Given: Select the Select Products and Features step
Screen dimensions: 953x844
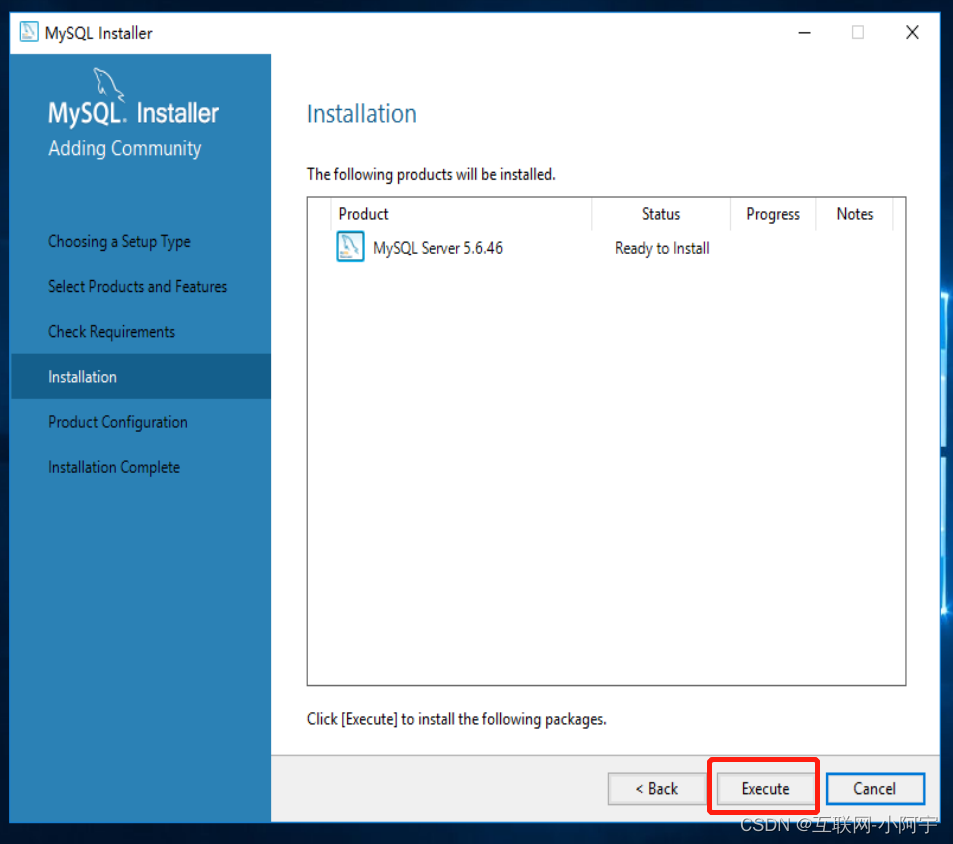Looking at the screenshot, I should pos(137,286).
